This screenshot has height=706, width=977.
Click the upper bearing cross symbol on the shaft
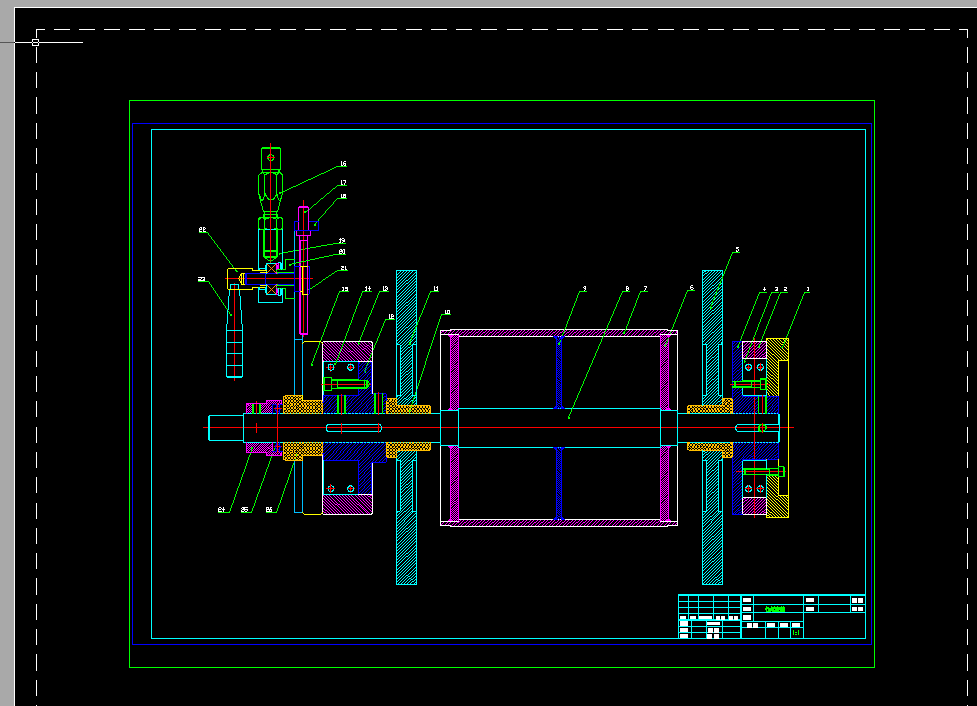271,269
